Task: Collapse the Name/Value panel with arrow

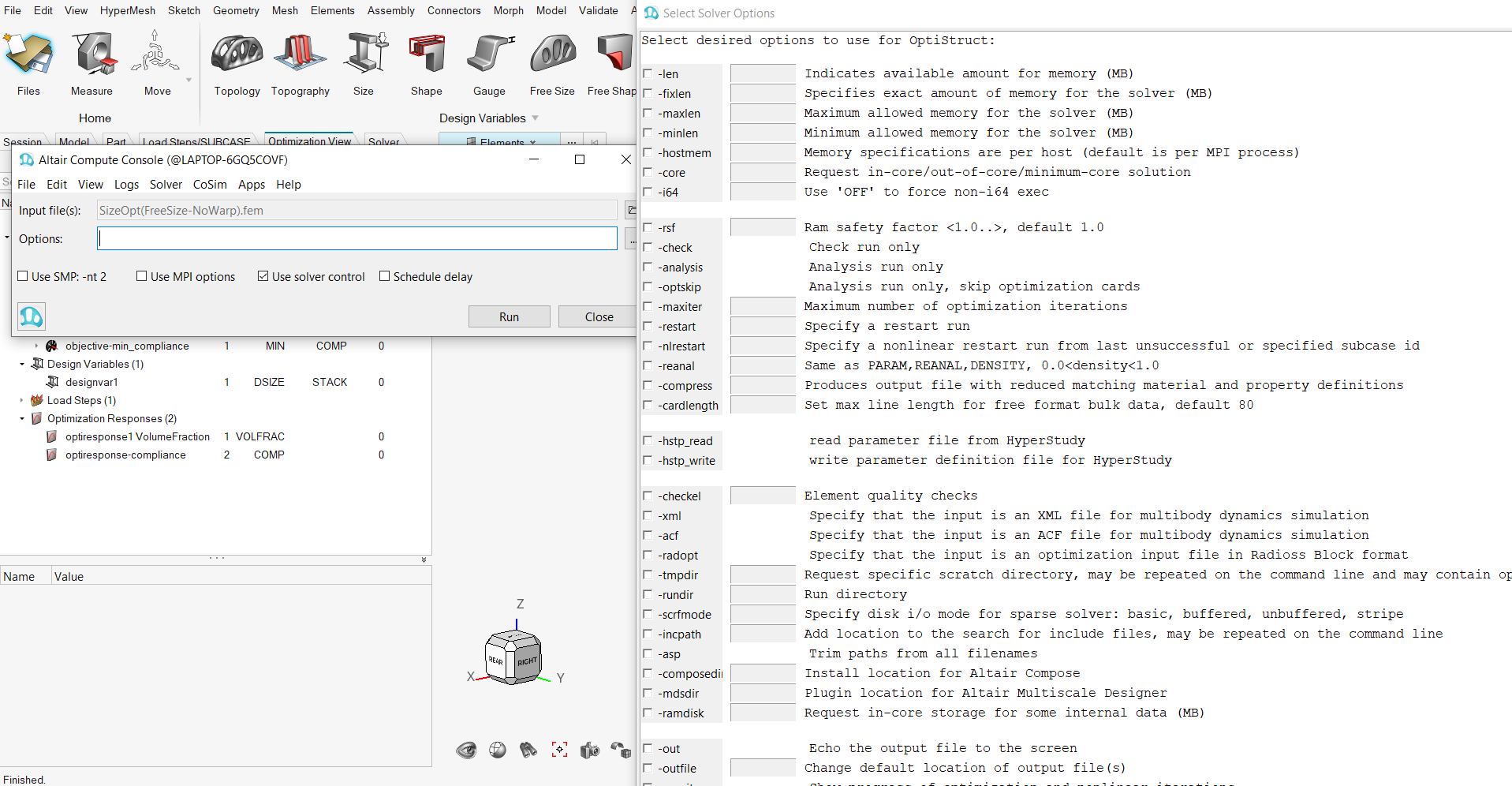Action: 424,560
